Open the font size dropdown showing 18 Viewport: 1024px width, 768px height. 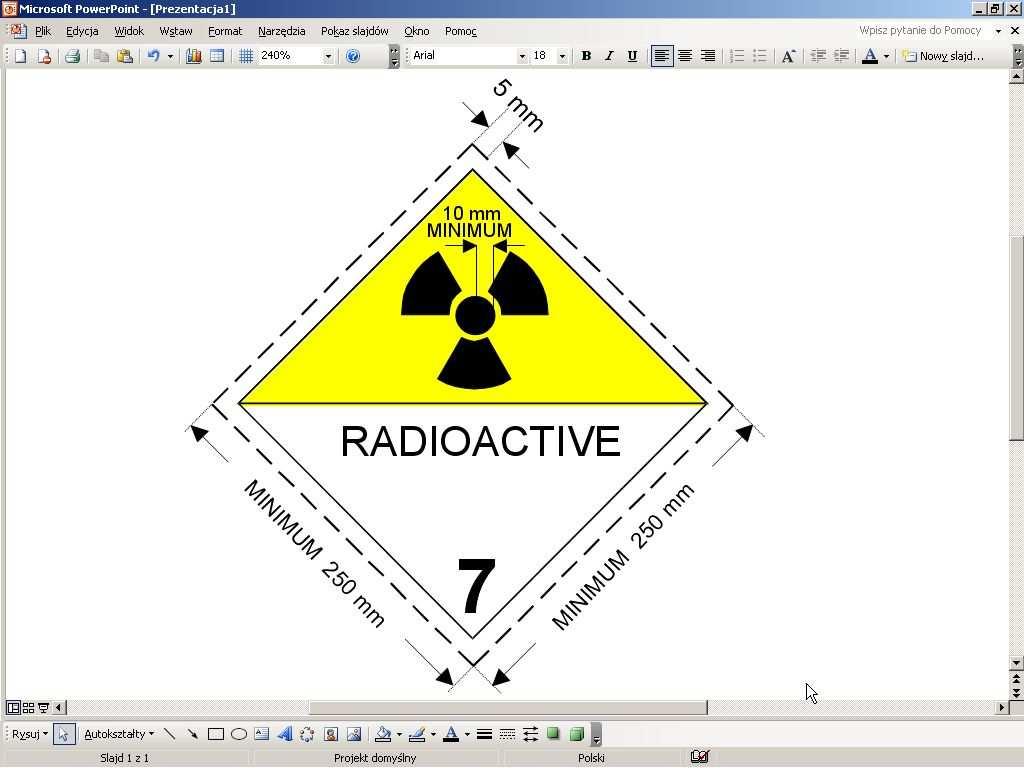(562, 56)
